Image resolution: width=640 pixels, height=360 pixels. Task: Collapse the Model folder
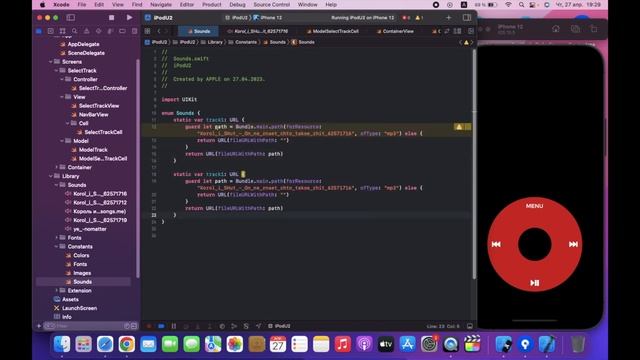click(62, 141)
